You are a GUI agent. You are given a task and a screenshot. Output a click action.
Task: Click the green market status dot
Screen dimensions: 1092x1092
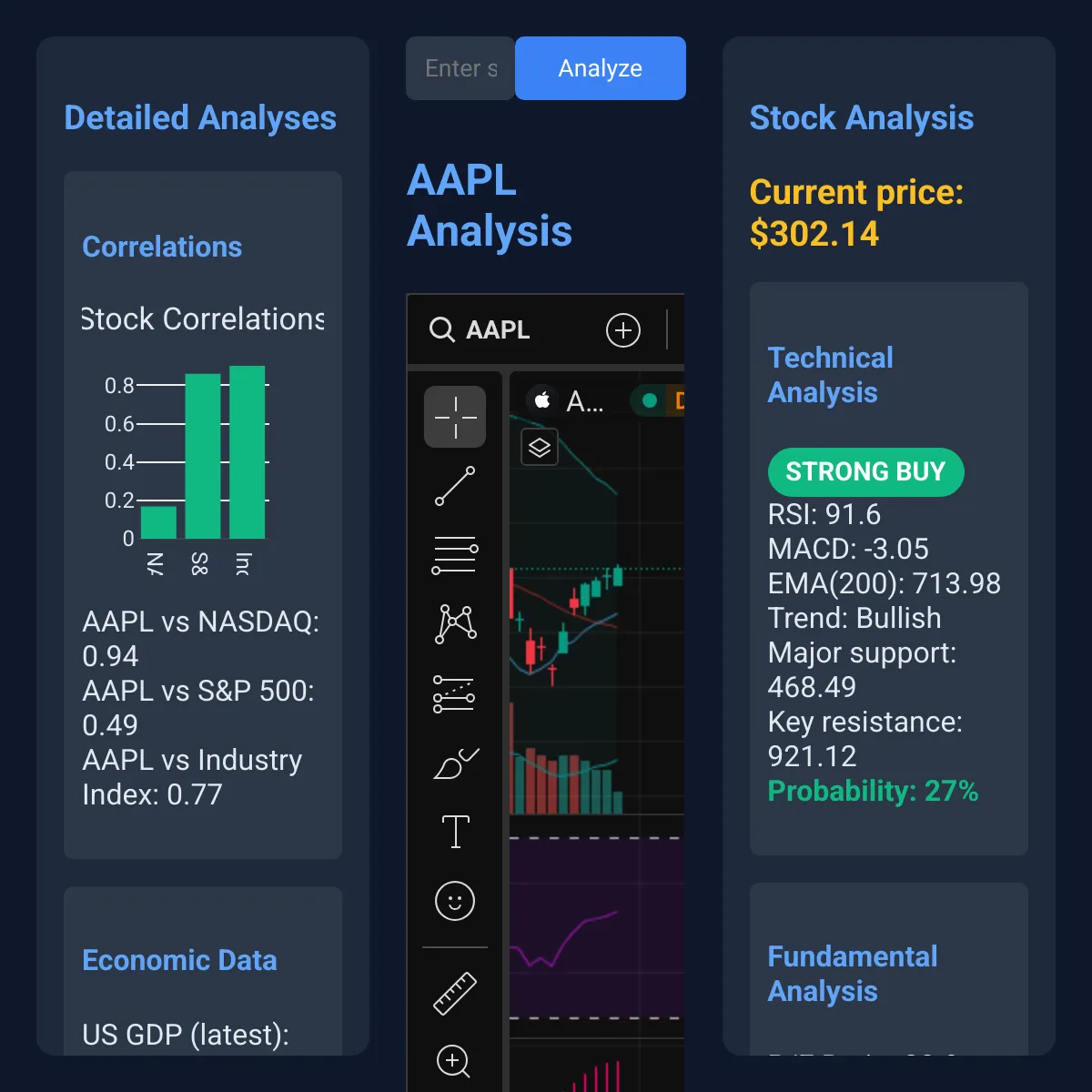[x=650, y=400]
